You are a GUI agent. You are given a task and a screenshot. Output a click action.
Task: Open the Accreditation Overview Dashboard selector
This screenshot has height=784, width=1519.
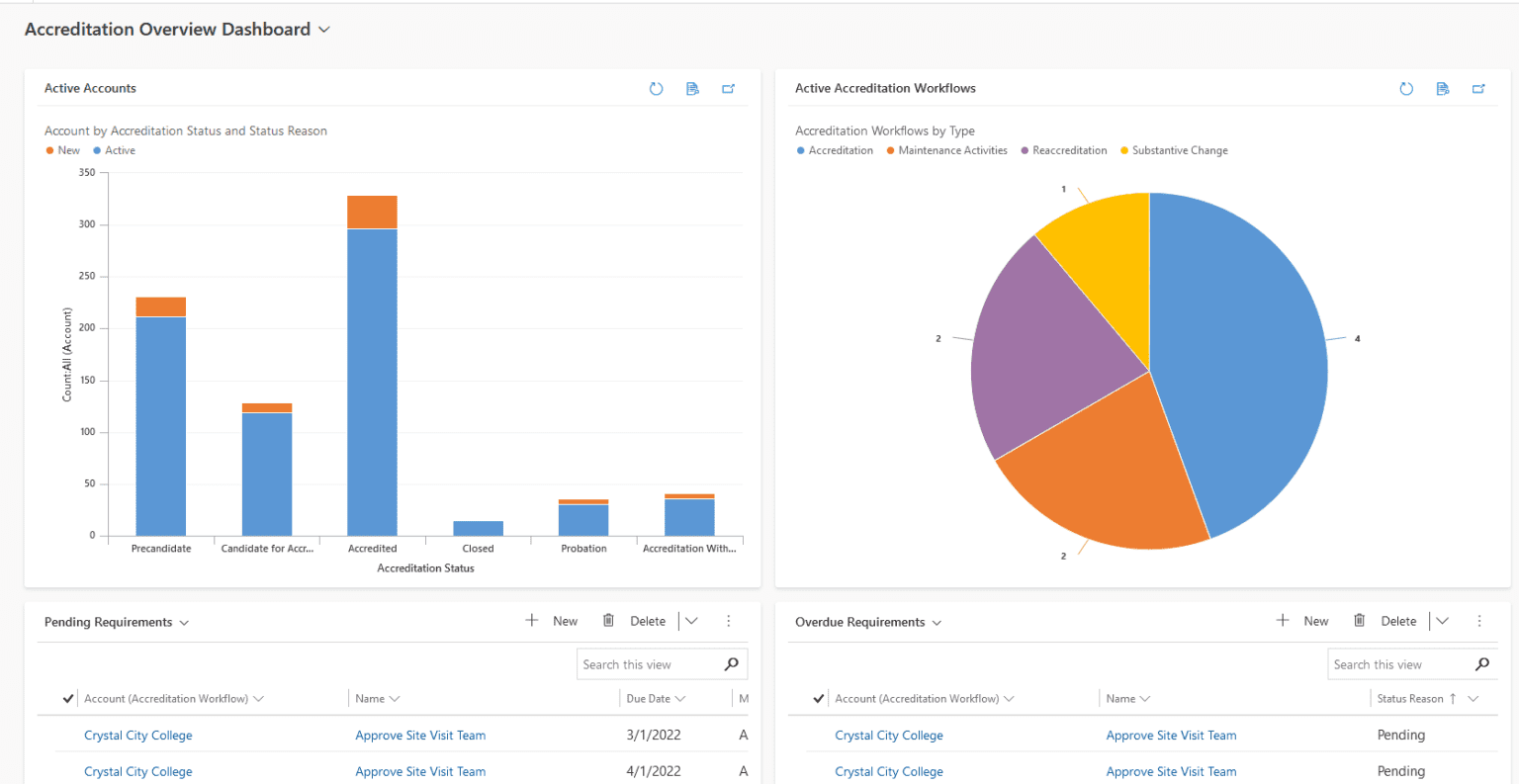click(x=323, y=30)
